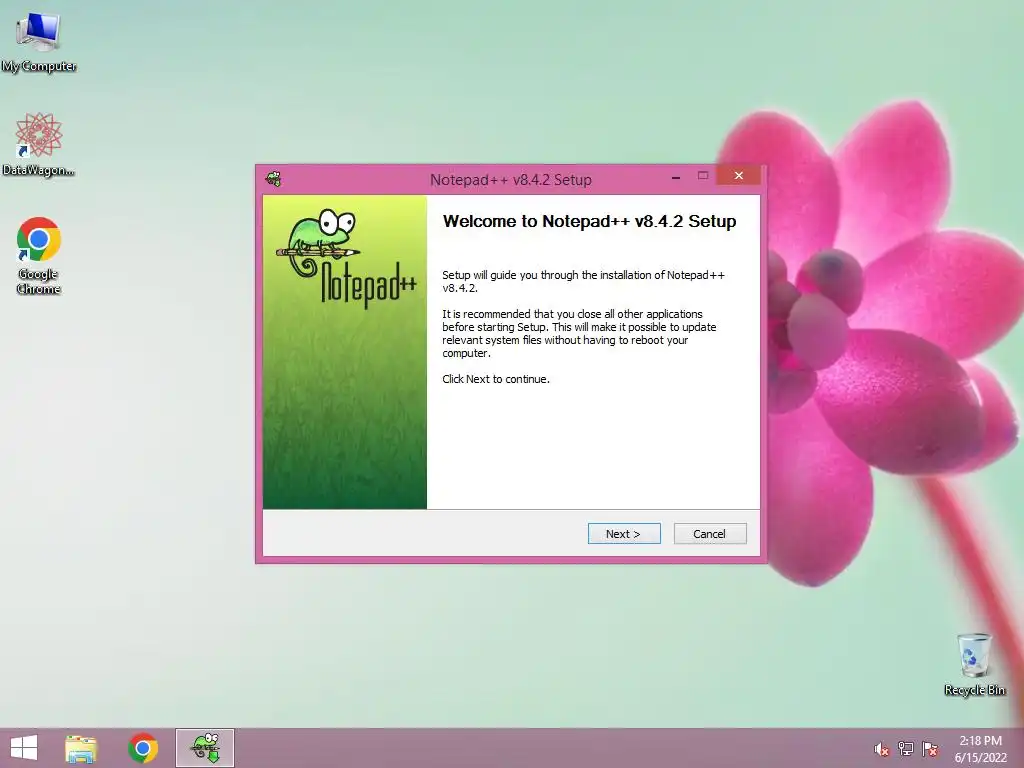Open File Explorer from the taskbar
The height and width of the screenshot is (768, 1024).
click(x=81, y=748)
